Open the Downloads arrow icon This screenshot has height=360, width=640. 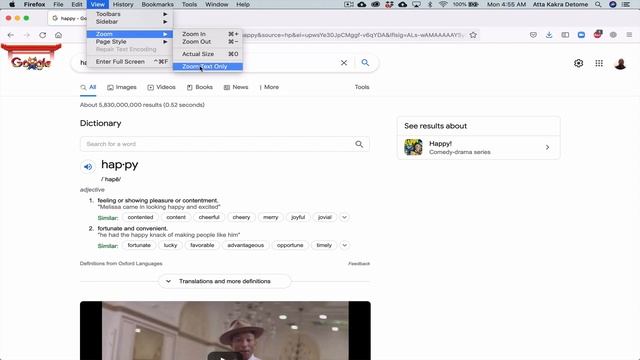coord(549,35)
